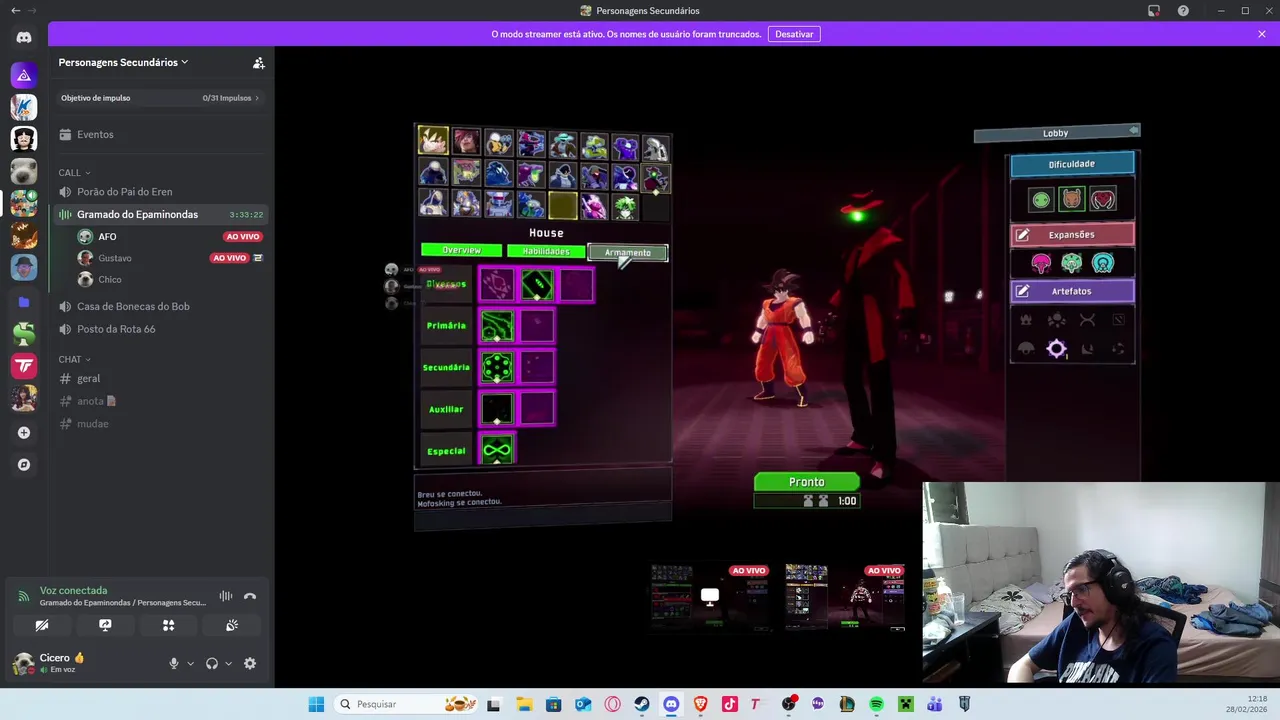The image size is (1280, 720).
Task: Select the red TFT server icon
Action: (24, 366)
